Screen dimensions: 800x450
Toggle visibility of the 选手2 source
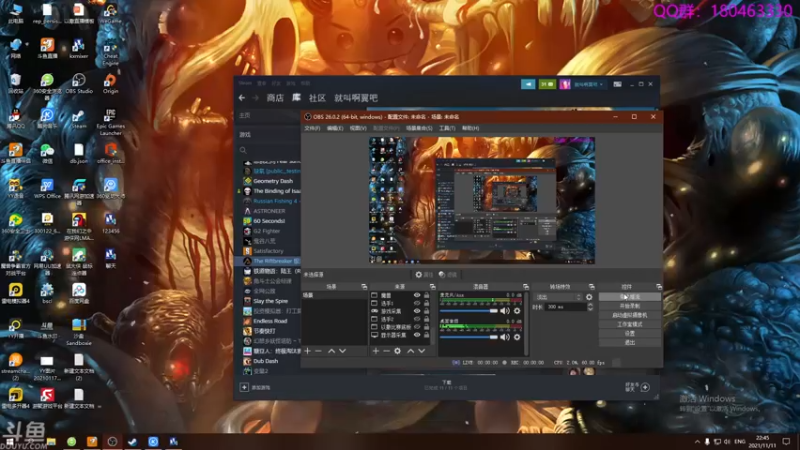pos(417,319)
